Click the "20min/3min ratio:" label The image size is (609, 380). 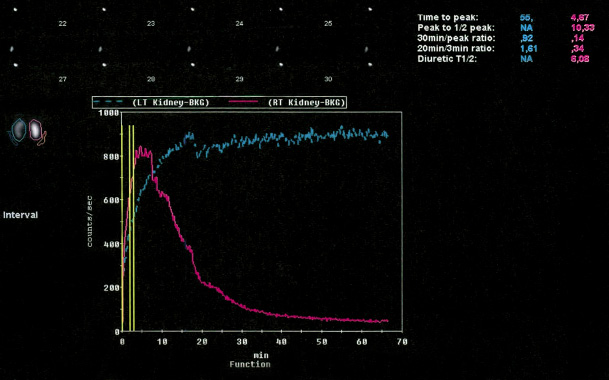click(x=456, y=49)
